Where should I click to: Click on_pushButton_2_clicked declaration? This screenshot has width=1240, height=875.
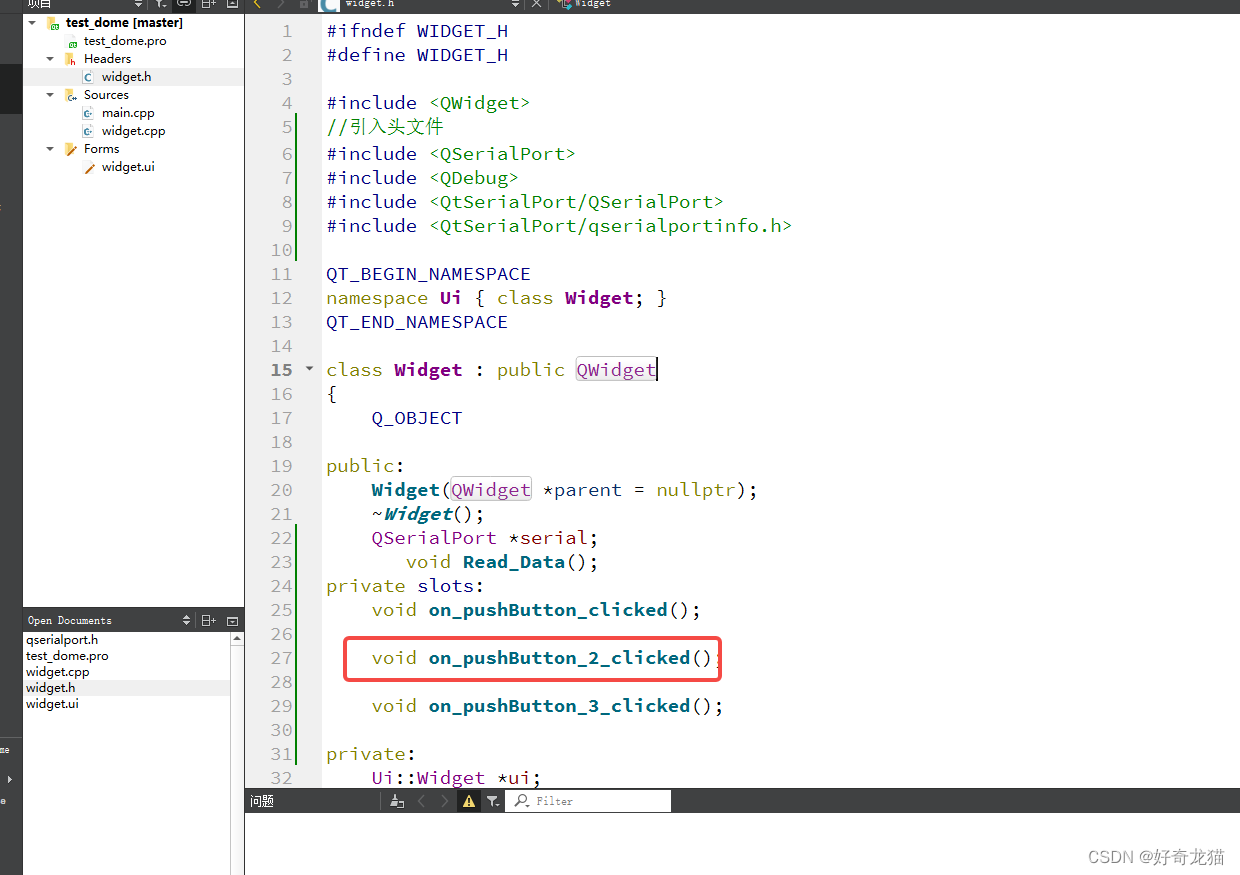click(559, 658)
